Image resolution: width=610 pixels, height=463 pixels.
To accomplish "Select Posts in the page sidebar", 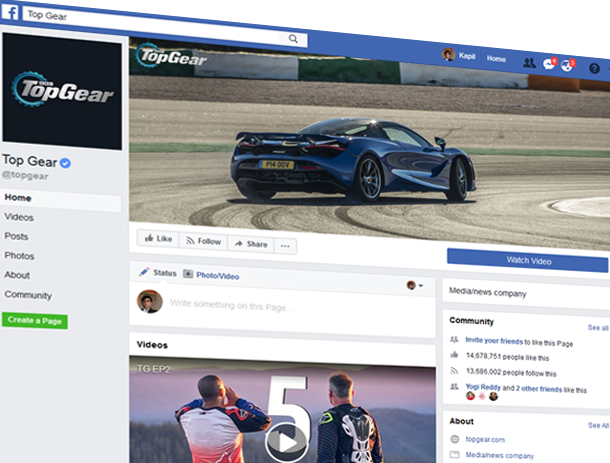I will click(16, 236).
